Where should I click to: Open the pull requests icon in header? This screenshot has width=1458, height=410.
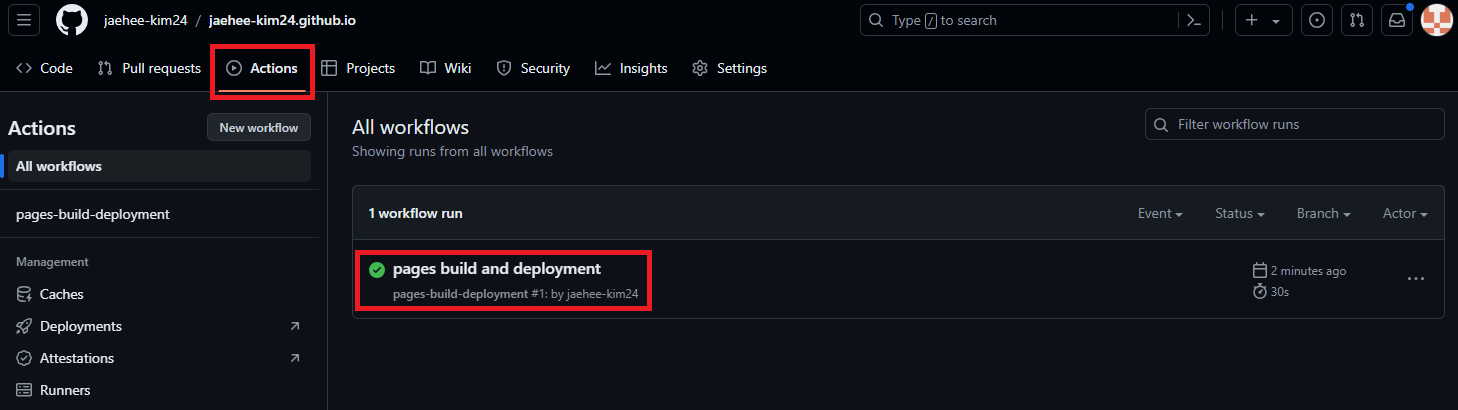1356,20
